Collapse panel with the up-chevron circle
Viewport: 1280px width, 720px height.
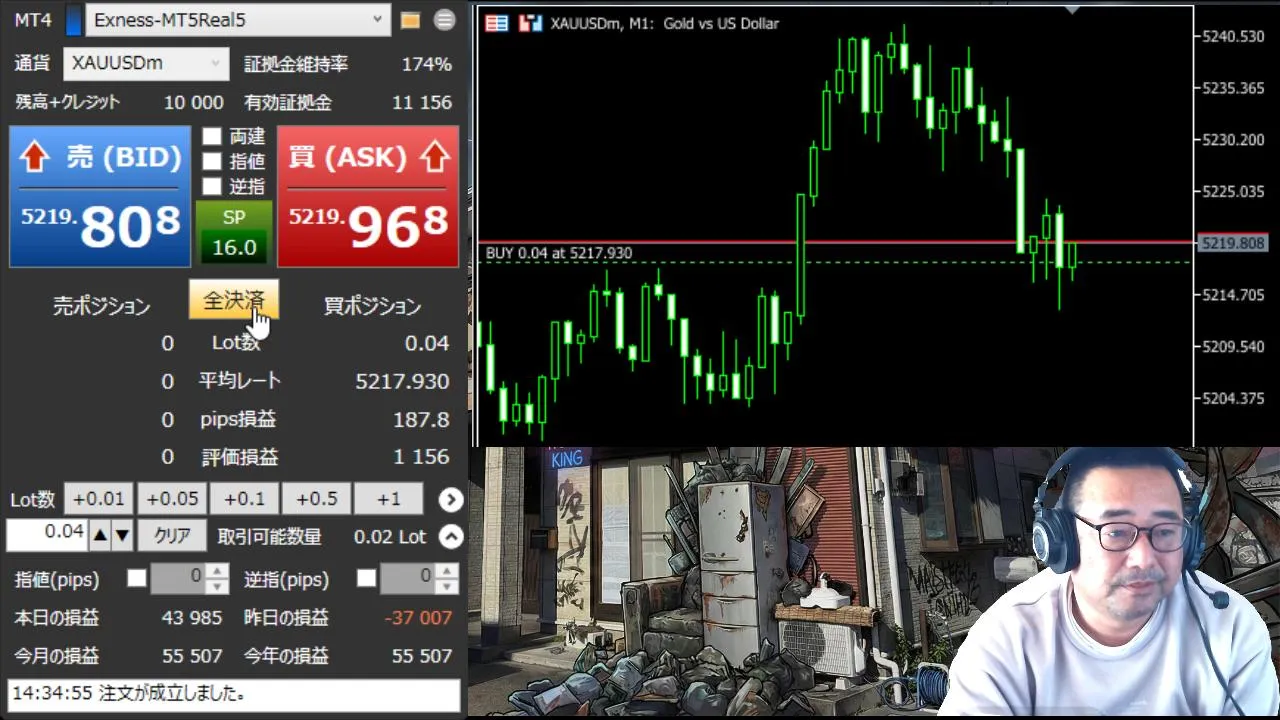451,537
